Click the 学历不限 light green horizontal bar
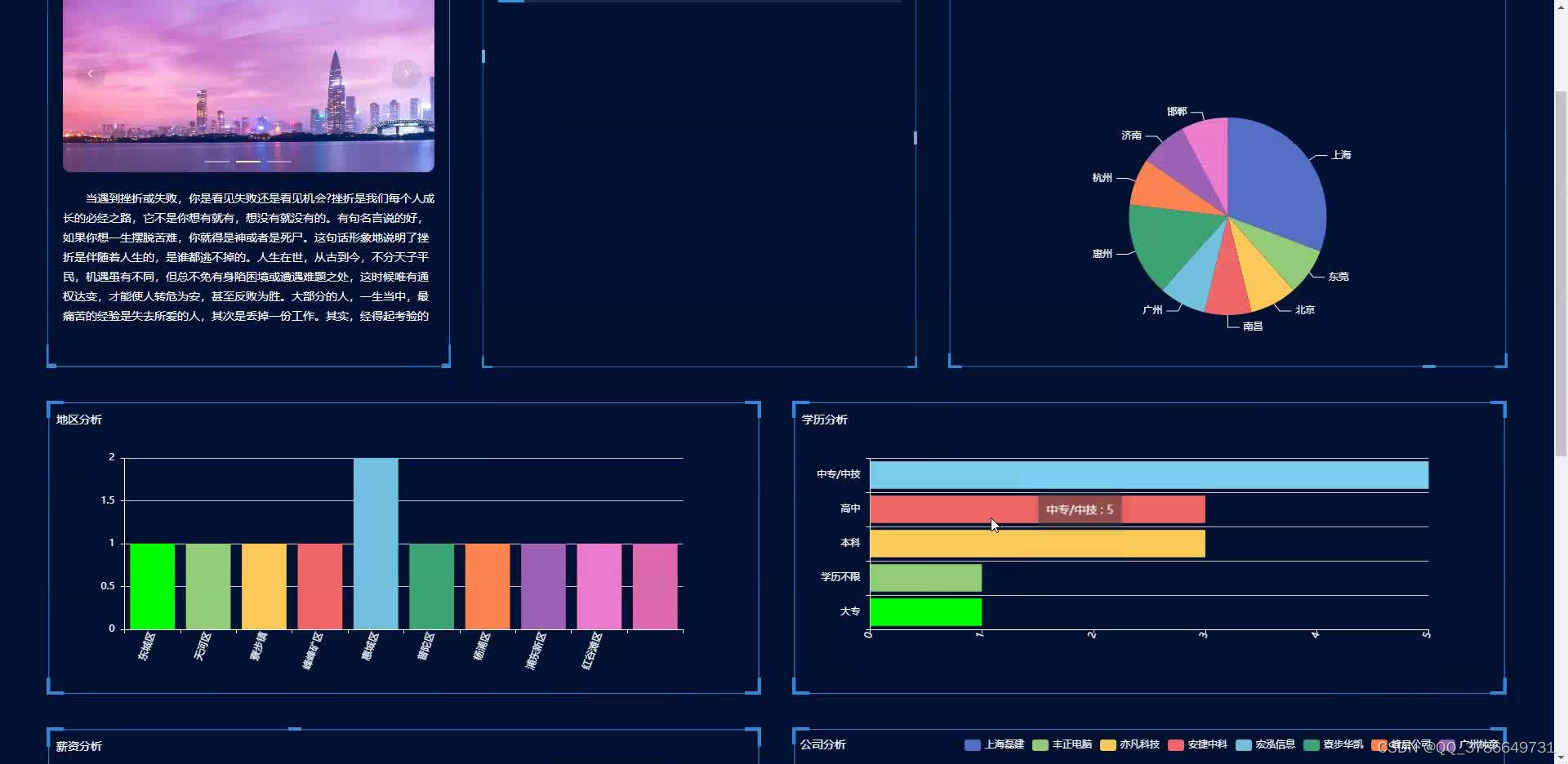 pyautogui.click(x=925, y=578)
